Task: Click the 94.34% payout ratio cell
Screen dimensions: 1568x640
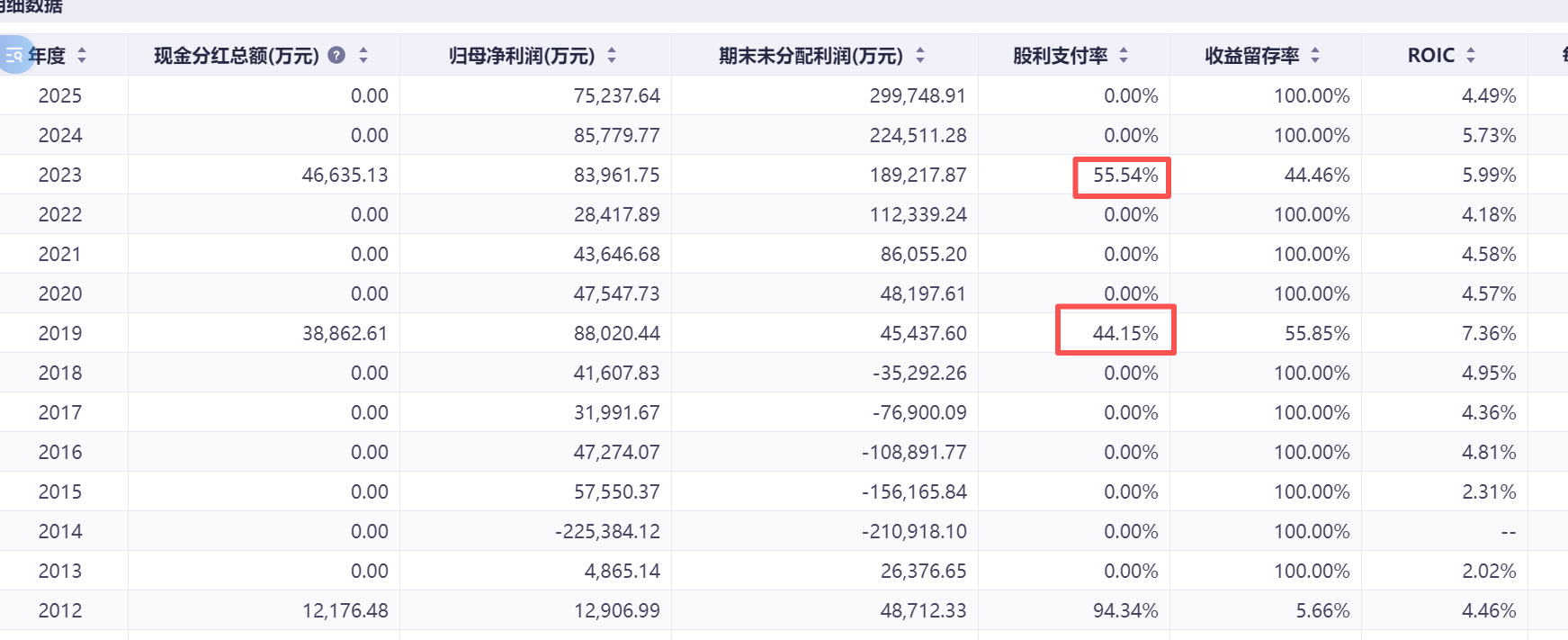Action: tap(1124, 610)
